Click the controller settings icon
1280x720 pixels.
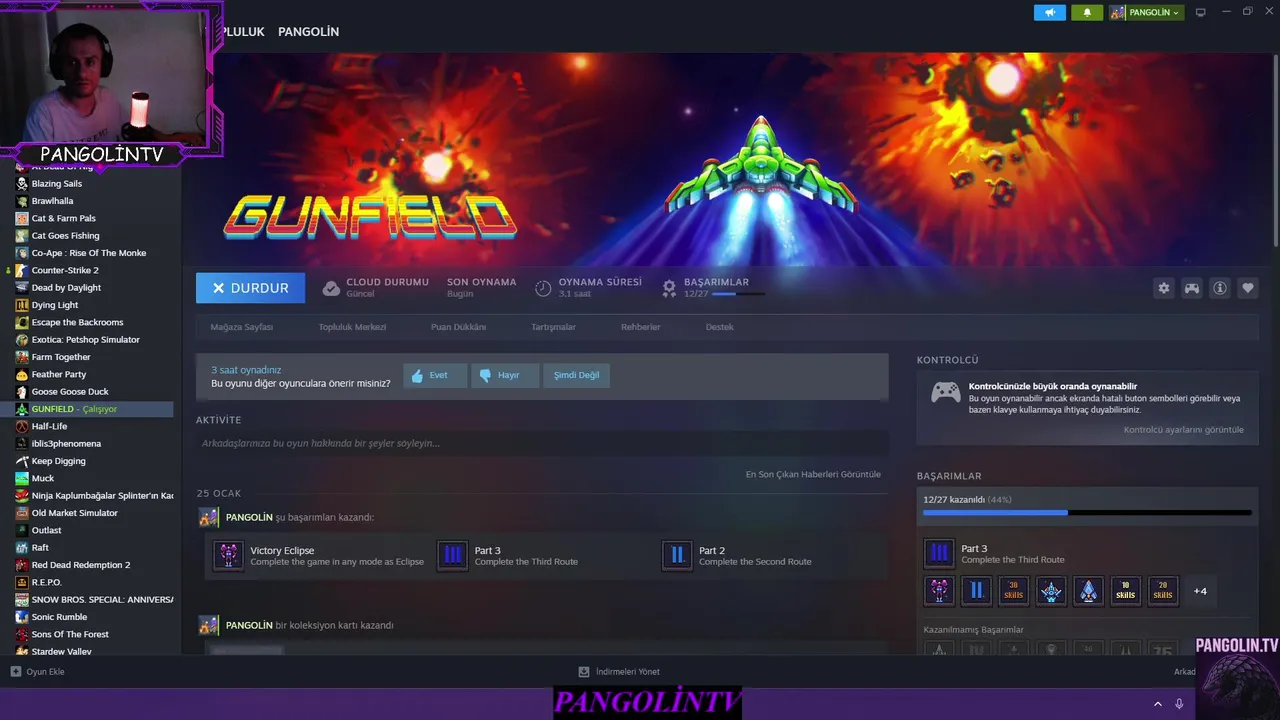(1192, 288)
